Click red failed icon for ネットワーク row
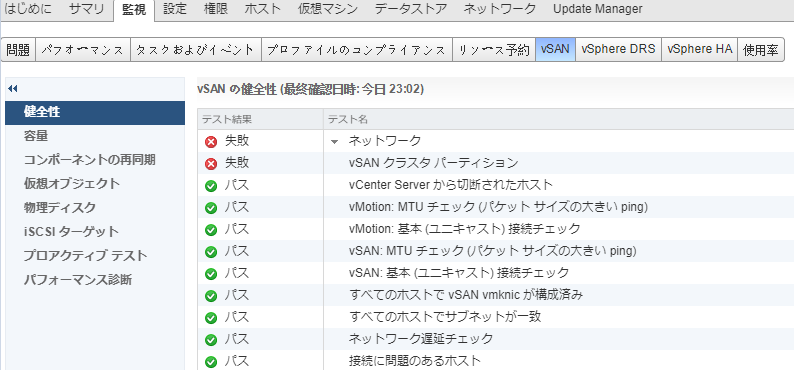 (x=211, y=142)
